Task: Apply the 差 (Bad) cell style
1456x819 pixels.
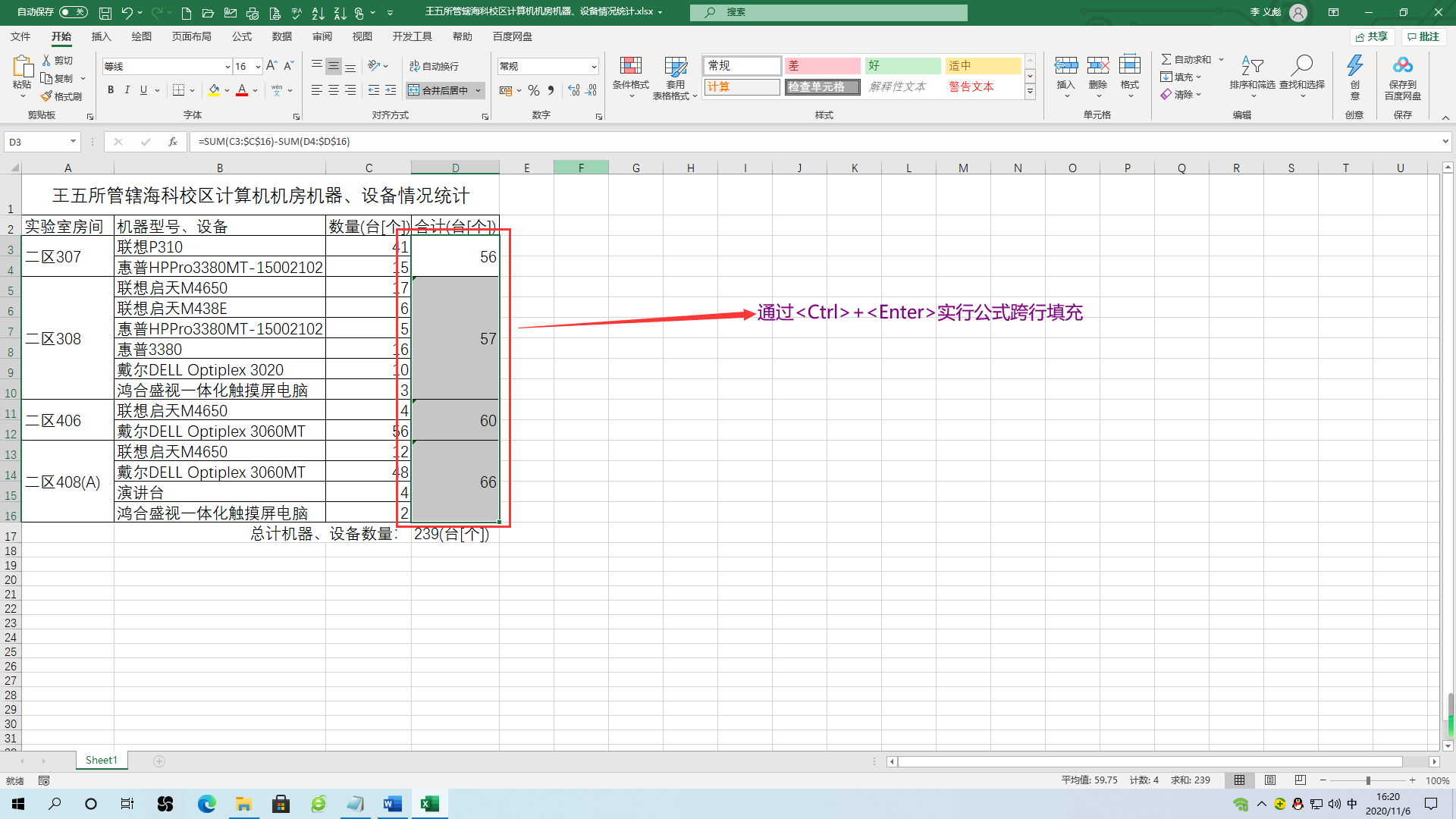Action: pyautogui.click(x=822, y=66)
